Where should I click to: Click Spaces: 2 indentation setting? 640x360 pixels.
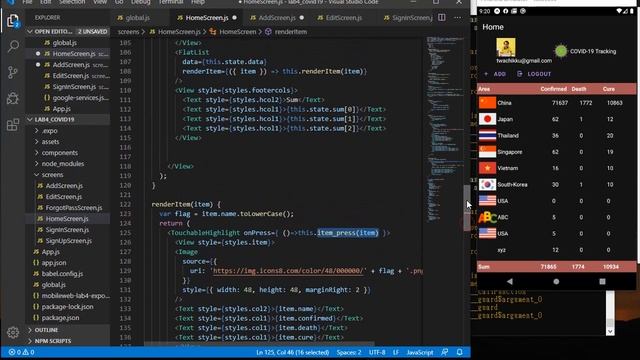click(x=349, y=352)
